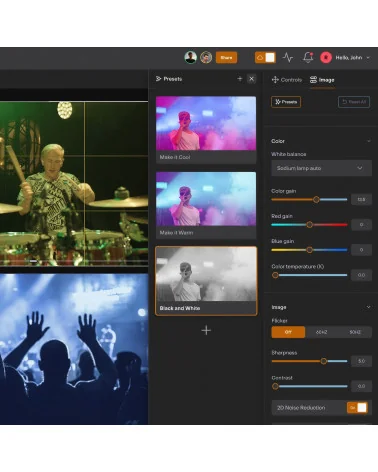Set Flicker to Off
This screenshot has width=378, height=472.
coord(288,332)
